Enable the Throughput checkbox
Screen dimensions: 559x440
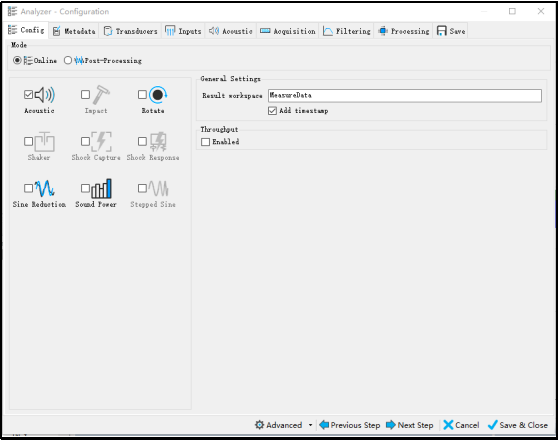[x=205, y=142]
